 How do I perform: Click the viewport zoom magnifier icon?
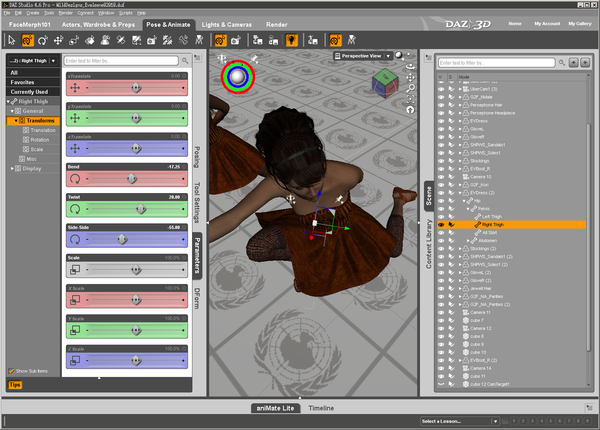click(410, 88)
